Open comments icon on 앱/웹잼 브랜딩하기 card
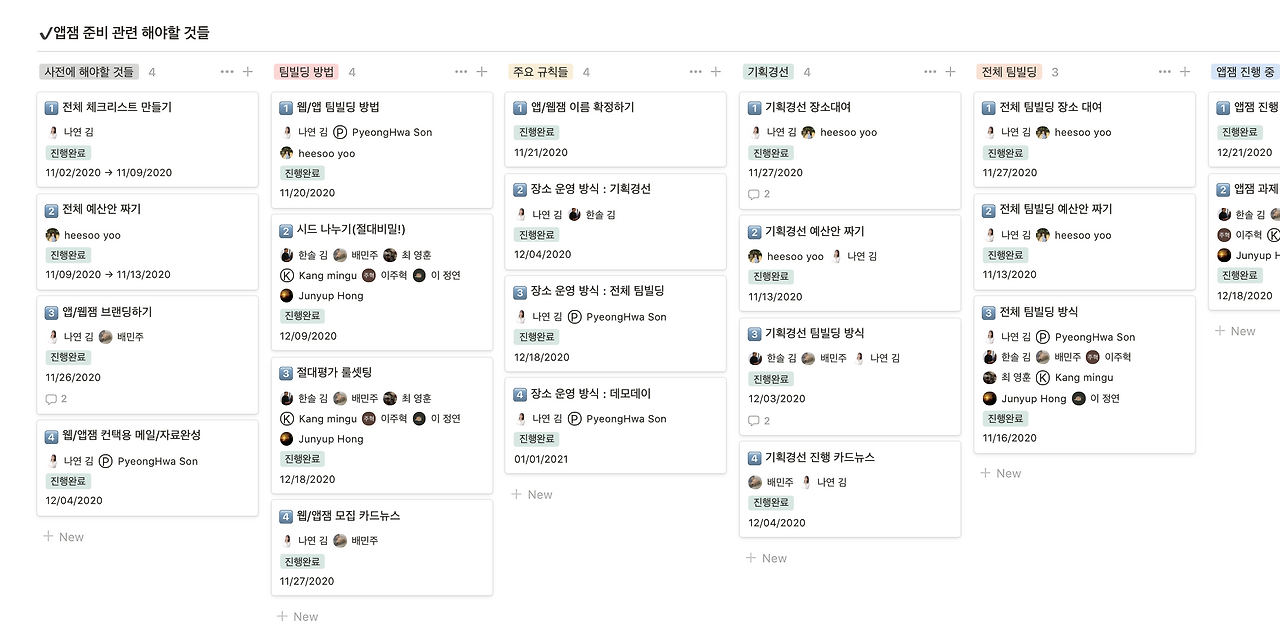Viewport: 1280px width, 641px height. [56, 399]
